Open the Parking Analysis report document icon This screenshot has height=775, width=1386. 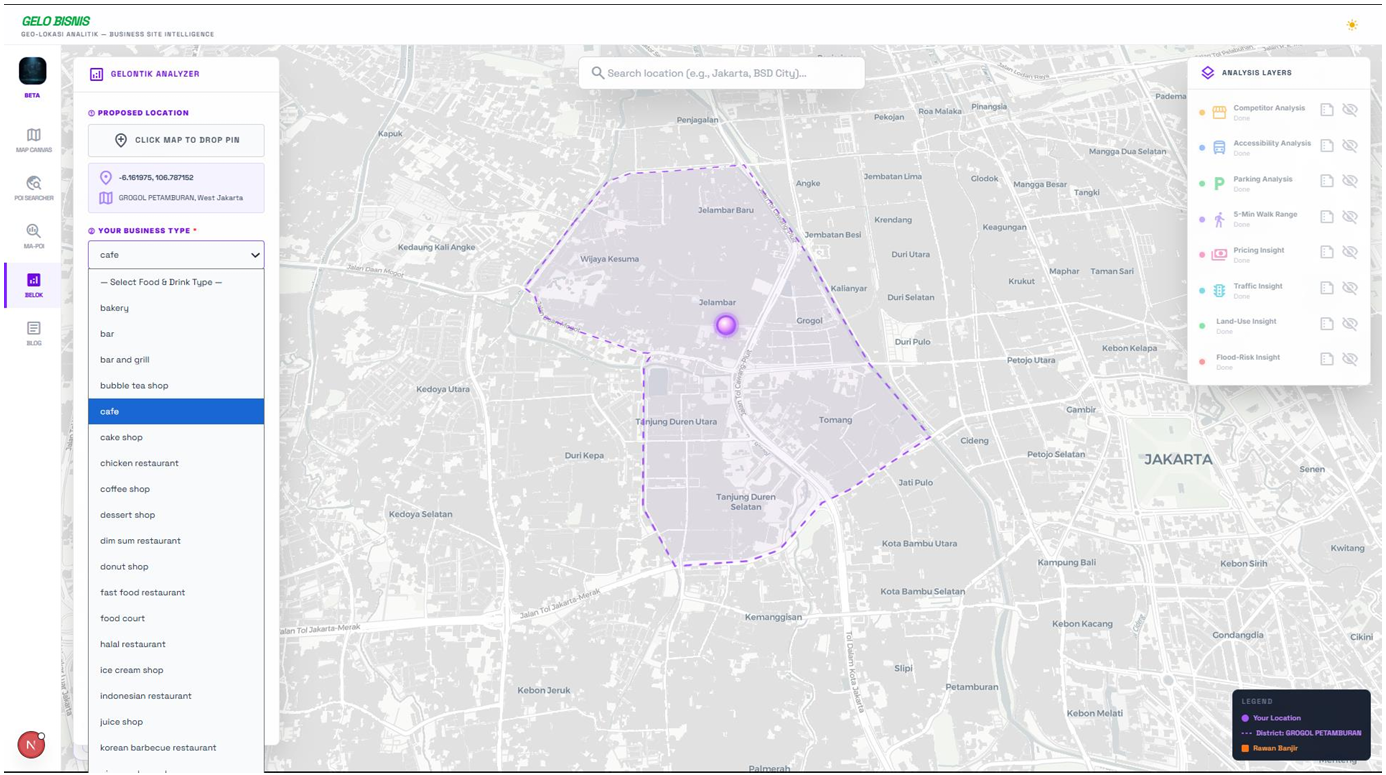1327,181
